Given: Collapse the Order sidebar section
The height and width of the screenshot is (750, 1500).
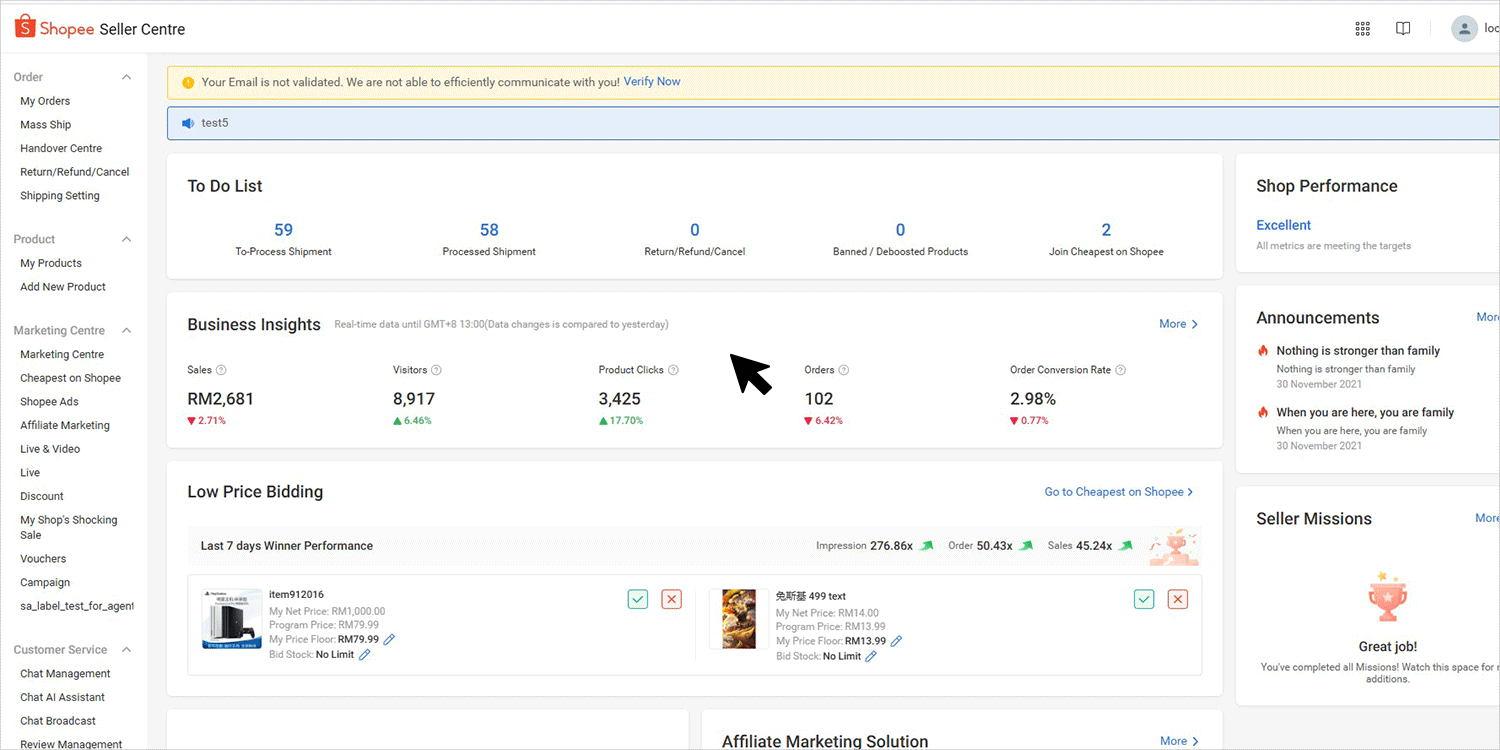Looking at the screenshot, I should (x=126, y=76).
